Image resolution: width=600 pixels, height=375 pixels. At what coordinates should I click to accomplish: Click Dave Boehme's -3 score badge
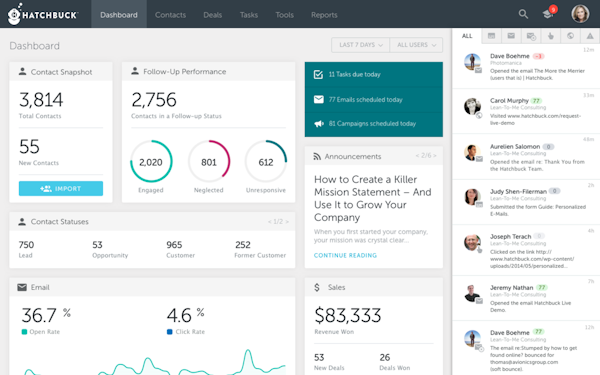pos(538,56)
